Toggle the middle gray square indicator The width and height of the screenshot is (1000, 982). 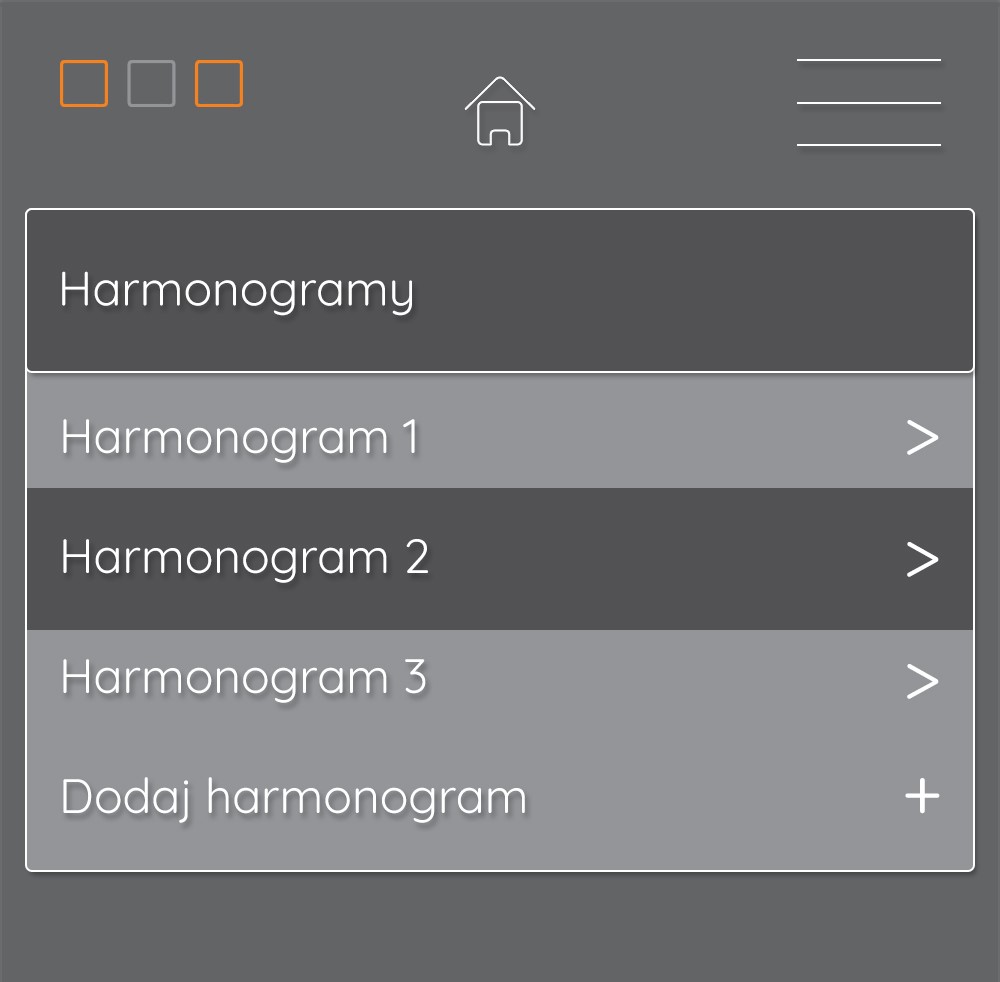click(x=151, y=84)
